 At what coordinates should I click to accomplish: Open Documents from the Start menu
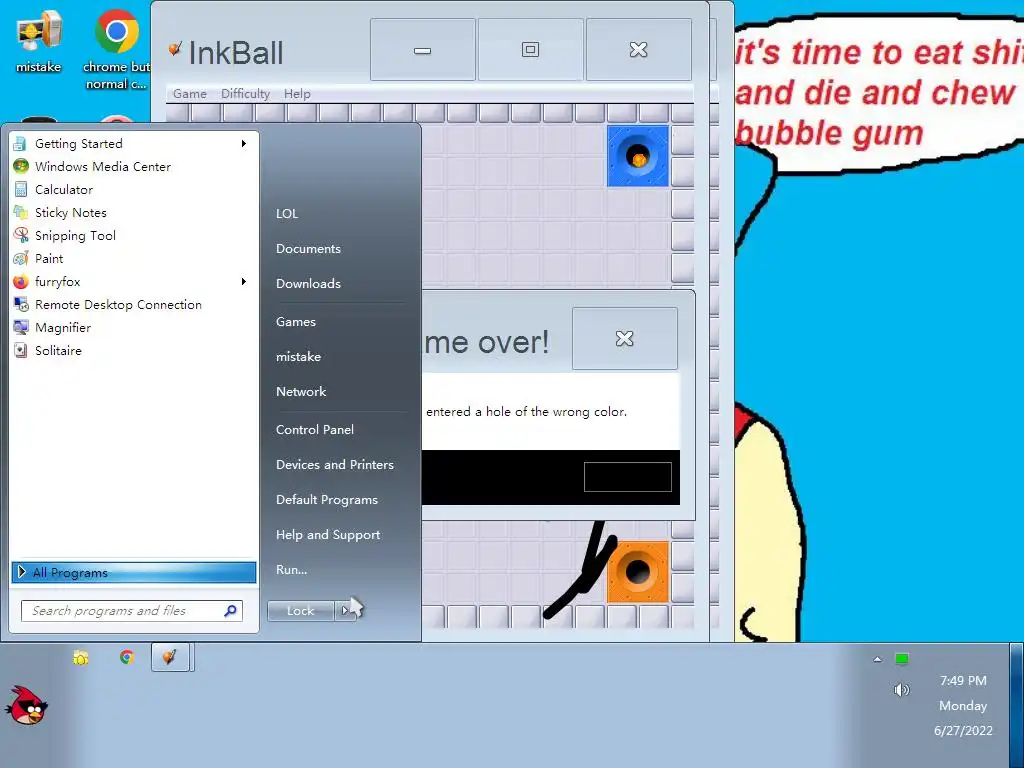tap(308, 249)
